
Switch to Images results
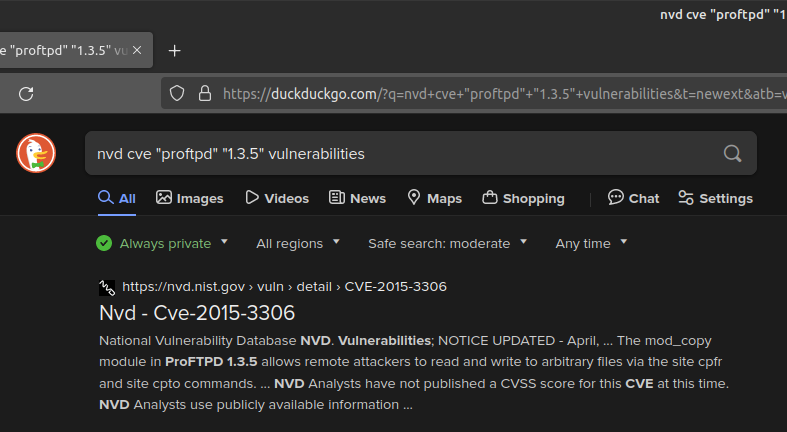coord(190,199)
